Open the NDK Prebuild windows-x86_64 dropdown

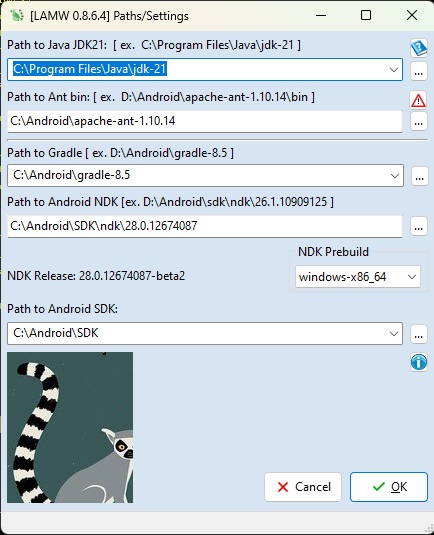tap(358, 277)
